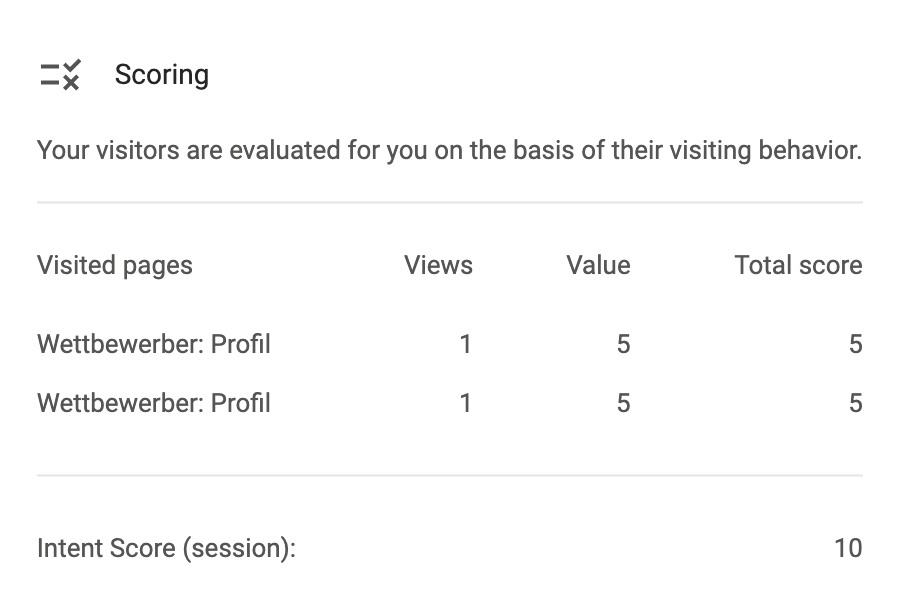Click the total score in the second row
This screenshot has width=902, height=606.
click(x=855, y=403)
